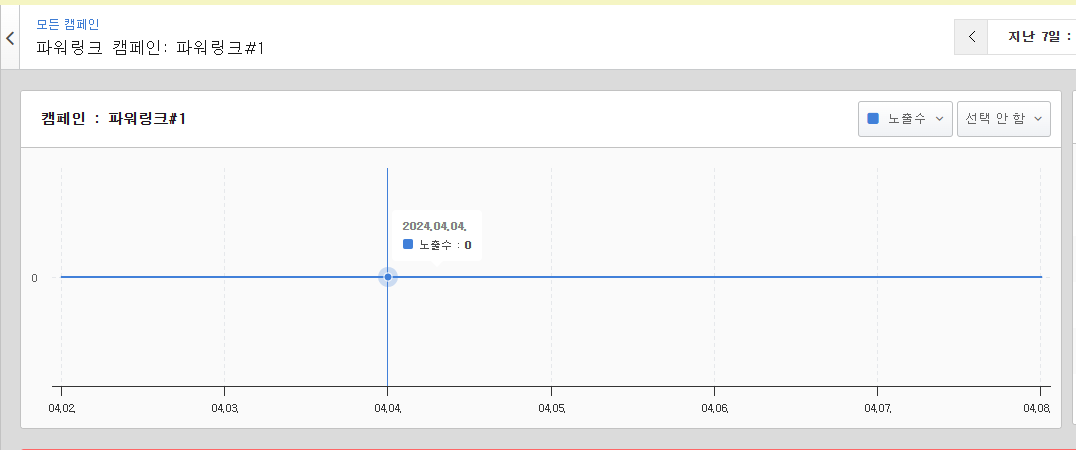Click the 04.02. x-axis date label
1076x450 pixels.
(62, 408)
